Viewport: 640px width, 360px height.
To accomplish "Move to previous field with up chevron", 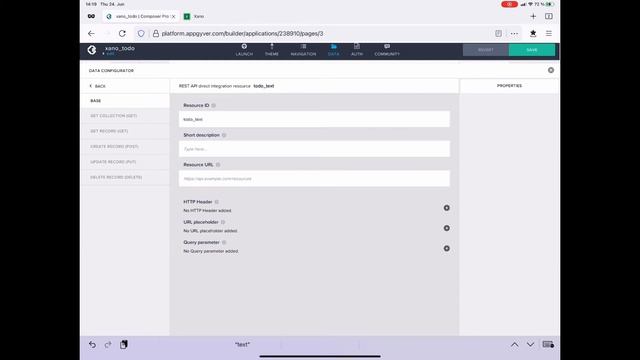I will pyautogui.click(x=514, y=344).
